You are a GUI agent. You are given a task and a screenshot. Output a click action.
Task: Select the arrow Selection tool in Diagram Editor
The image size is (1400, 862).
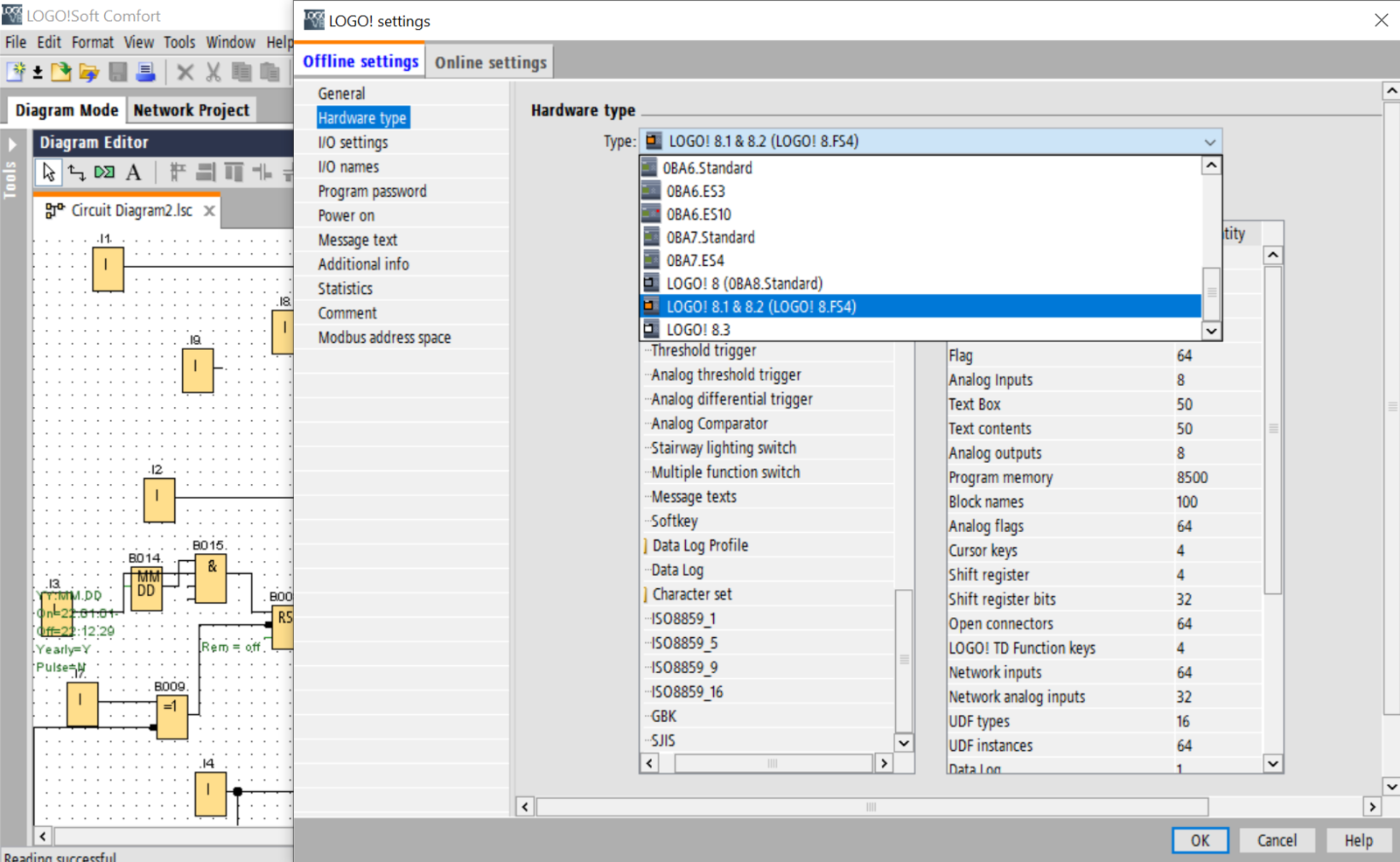coord(49,172)
